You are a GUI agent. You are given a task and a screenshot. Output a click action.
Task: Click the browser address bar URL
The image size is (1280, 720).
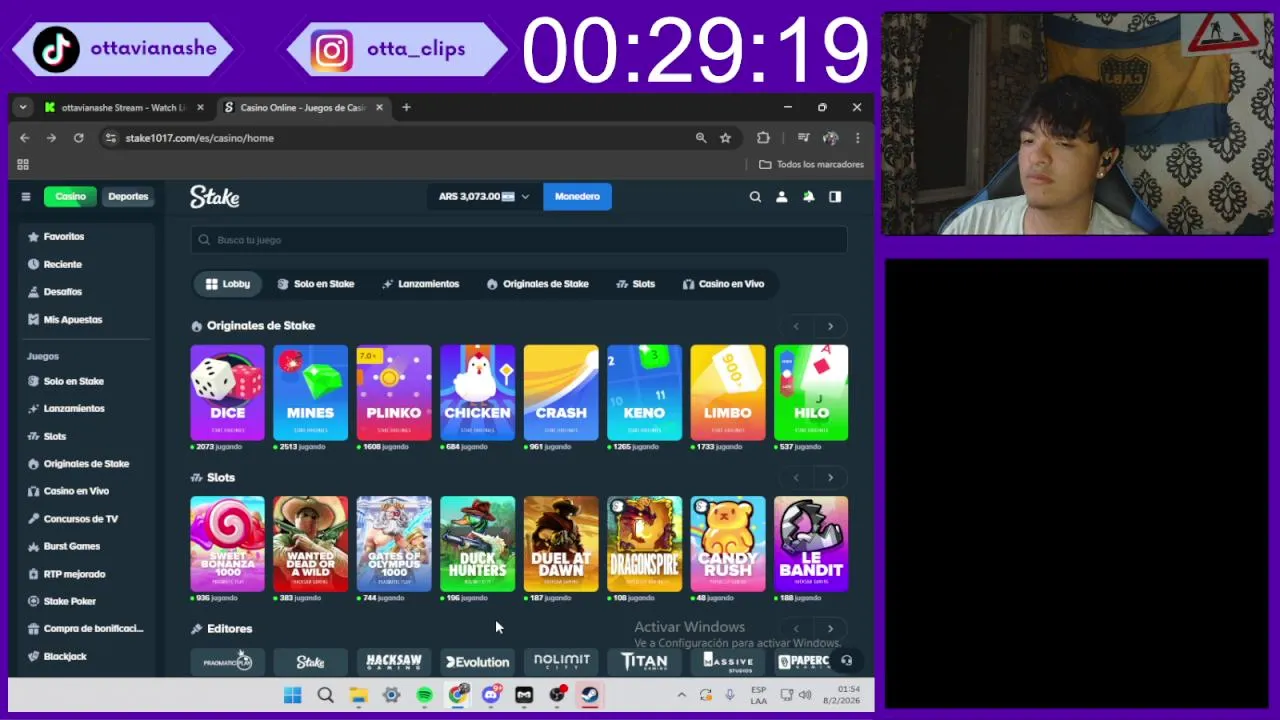[x=199, y=138]
